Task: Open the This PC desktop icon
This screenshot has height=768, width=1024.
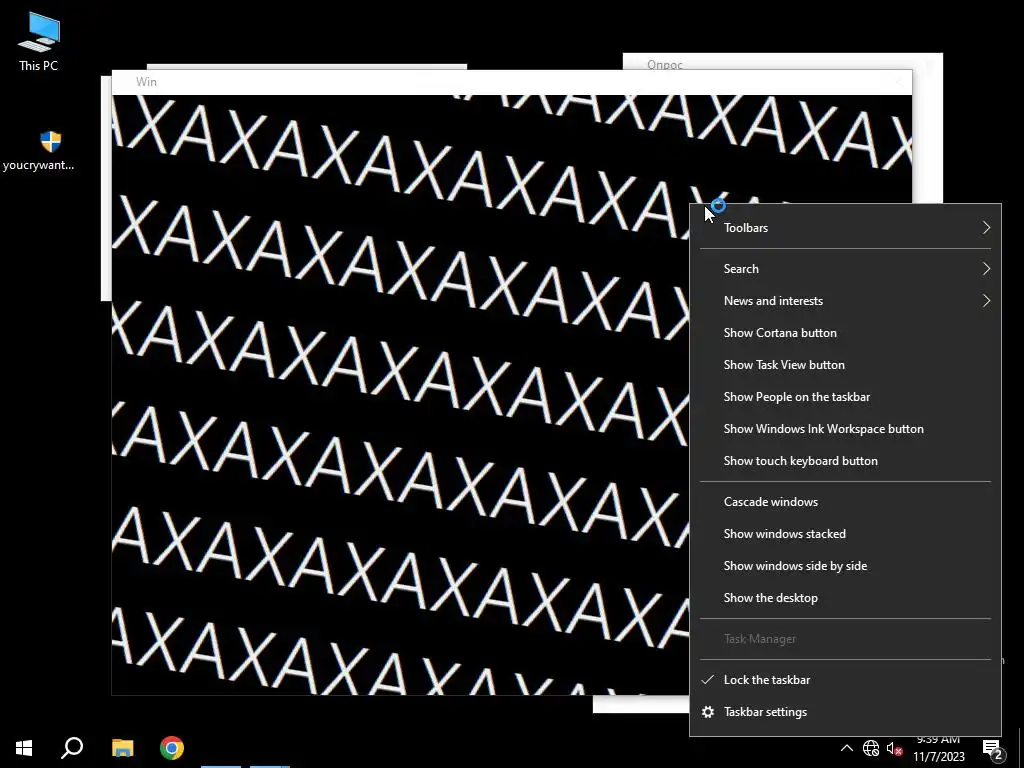Action: pos(39,41)
